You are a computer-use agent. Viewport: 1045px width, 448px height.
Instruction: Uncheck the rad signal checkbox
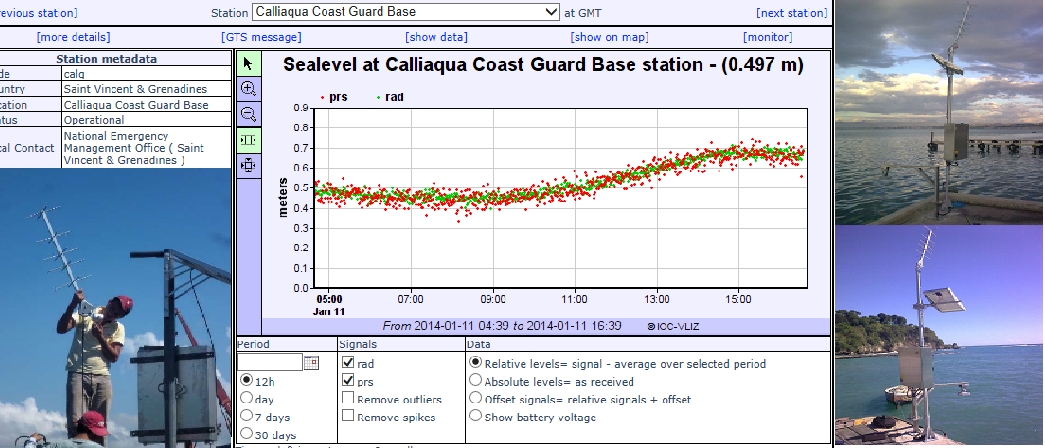[x=347, y=362]
